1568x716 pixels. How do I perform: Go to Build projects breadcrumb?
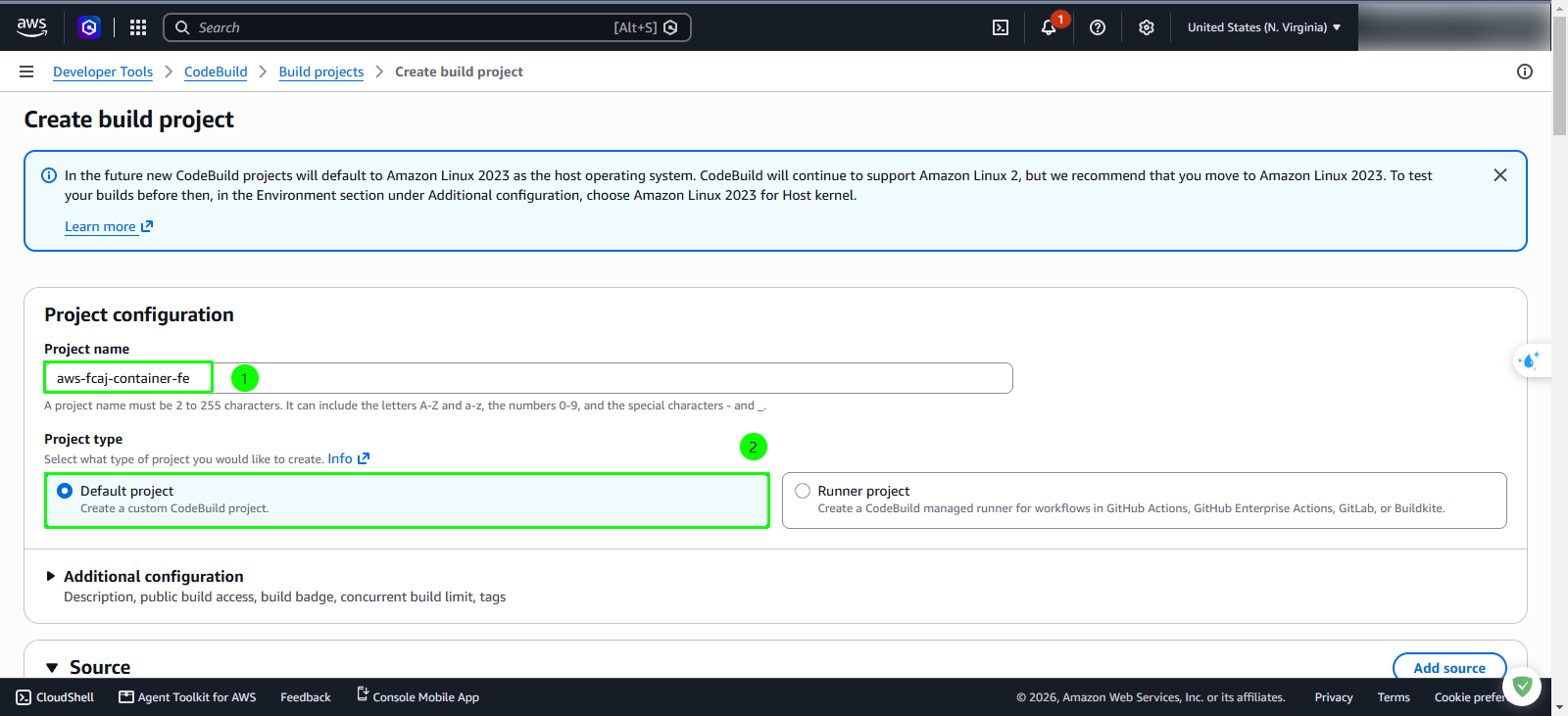[321, 72]
